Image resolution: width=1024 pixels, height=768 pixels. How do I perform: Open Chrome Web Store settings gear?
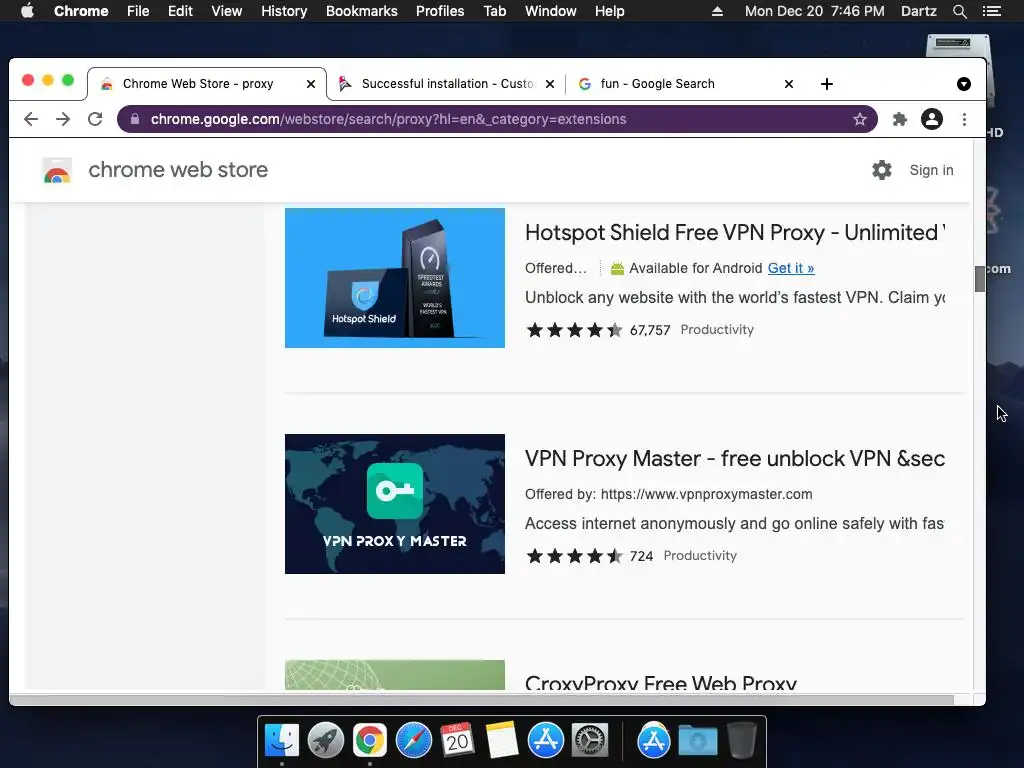point(882,170)
